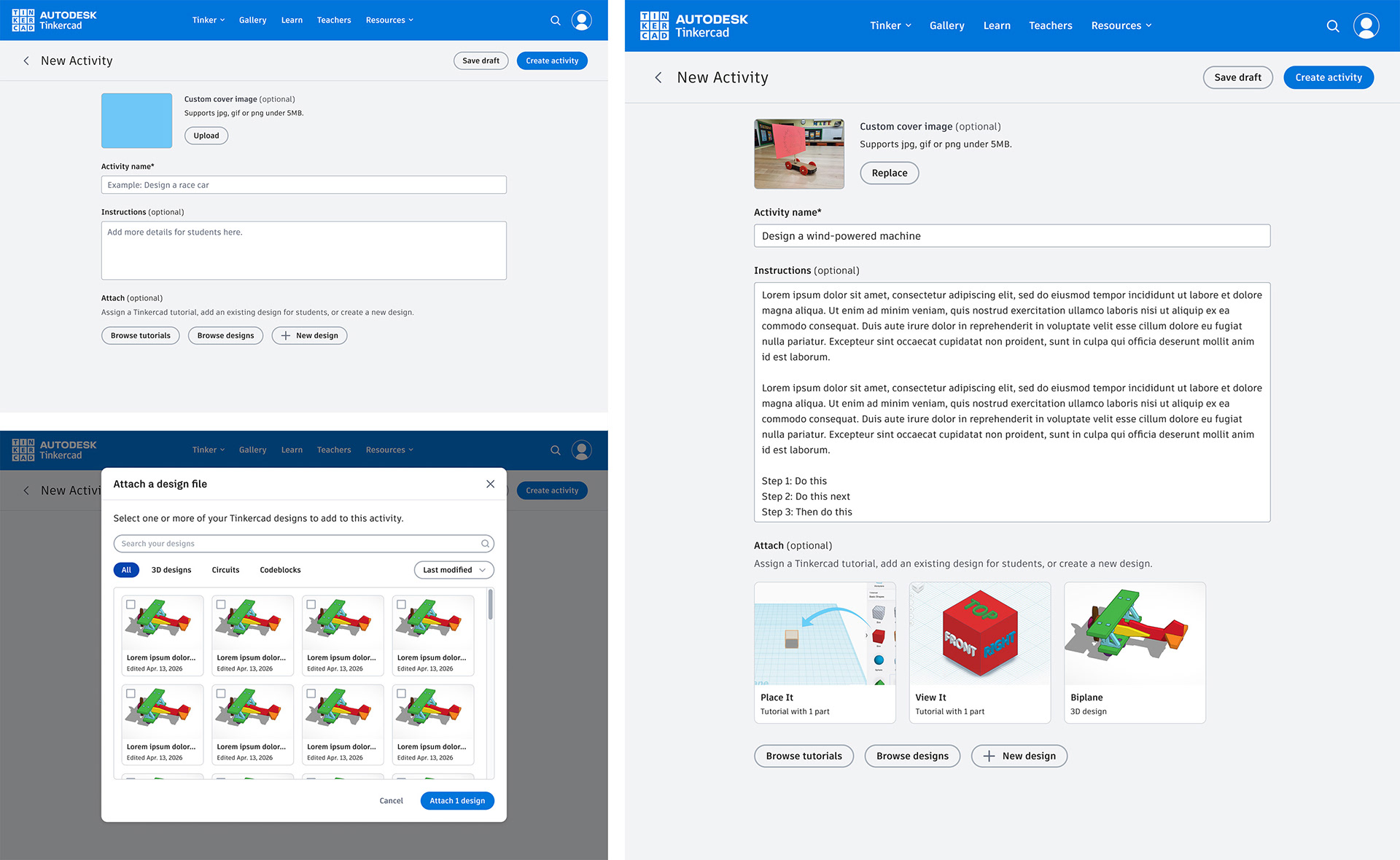Viewport: 1400px width, 860px height.
Task: Open the Biplane 3D design thumbnail
Action: tap(1134, 634)
